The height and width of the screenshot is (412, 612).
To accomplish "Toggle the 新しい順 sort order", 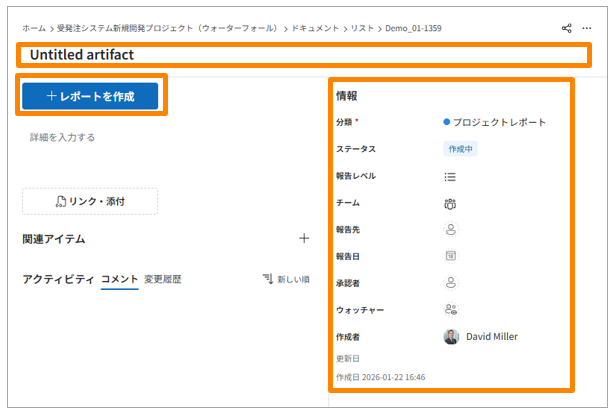I will point(286,279).
